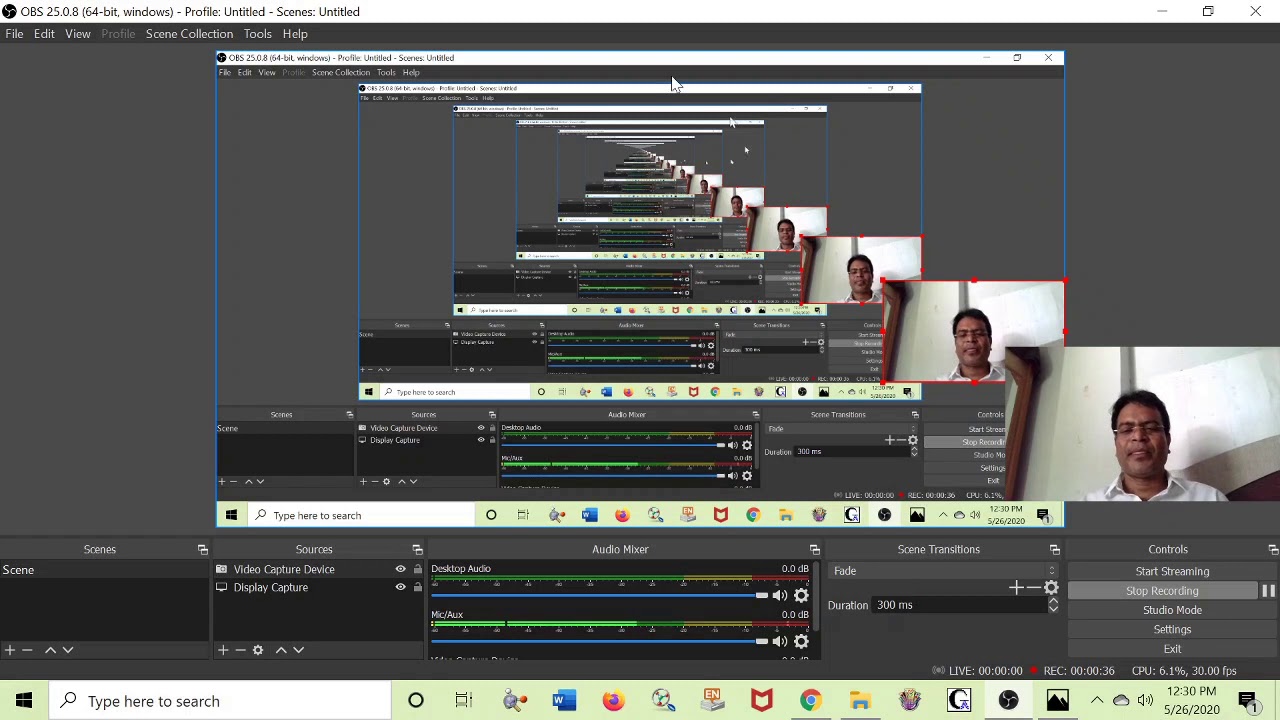Remove the scene transition with the minus icon
Image resolution: width=1280 pixels, height=720 pixels.
(1033, 588)
